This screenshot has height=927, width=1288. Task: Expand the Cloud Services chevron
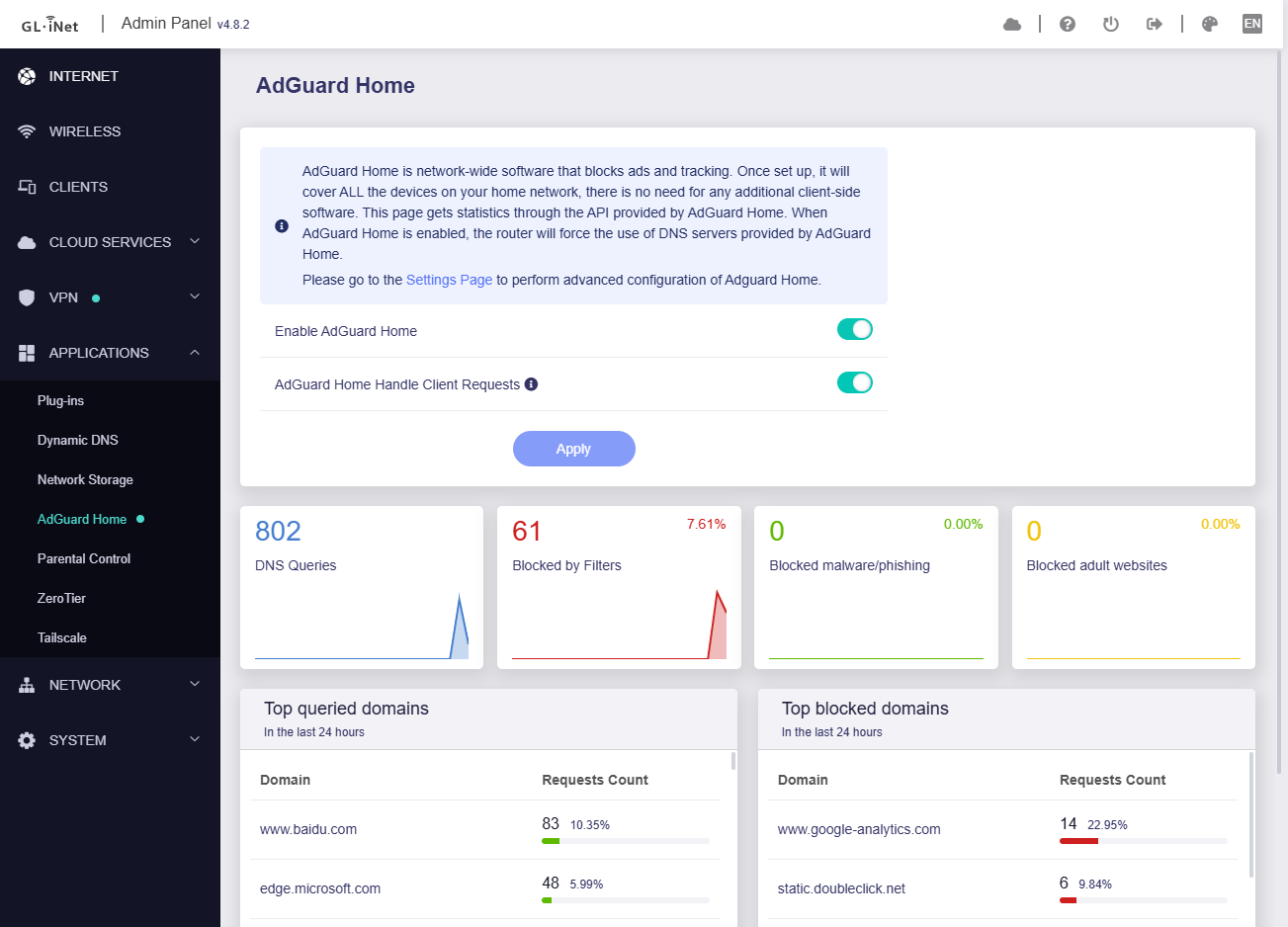tap(195, 241)
